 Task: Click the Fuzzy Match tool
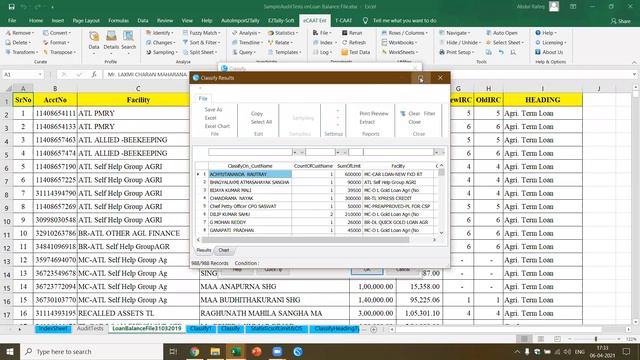click(202, 33)
